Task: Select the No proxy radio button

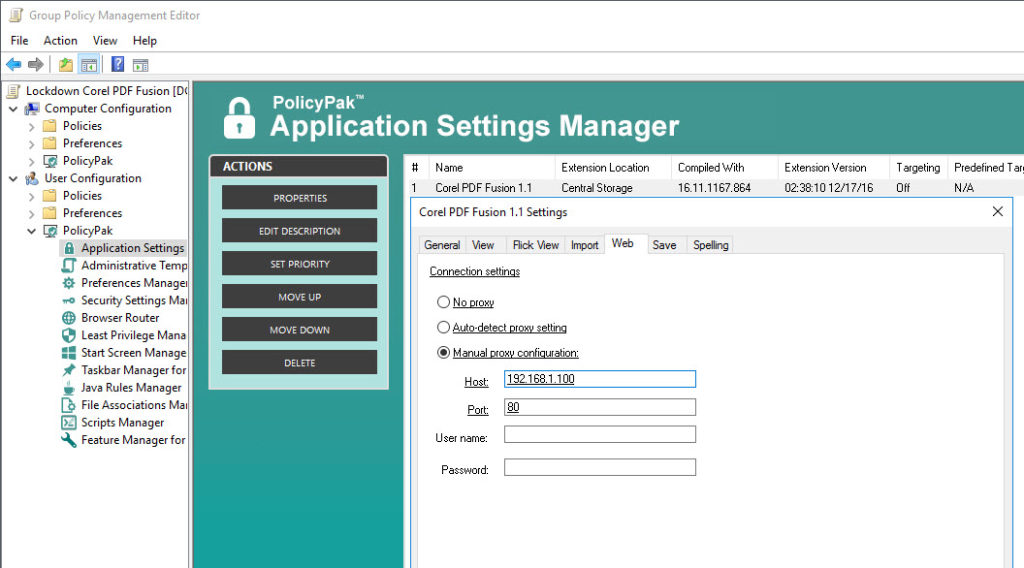Action: tap(443, 302)
